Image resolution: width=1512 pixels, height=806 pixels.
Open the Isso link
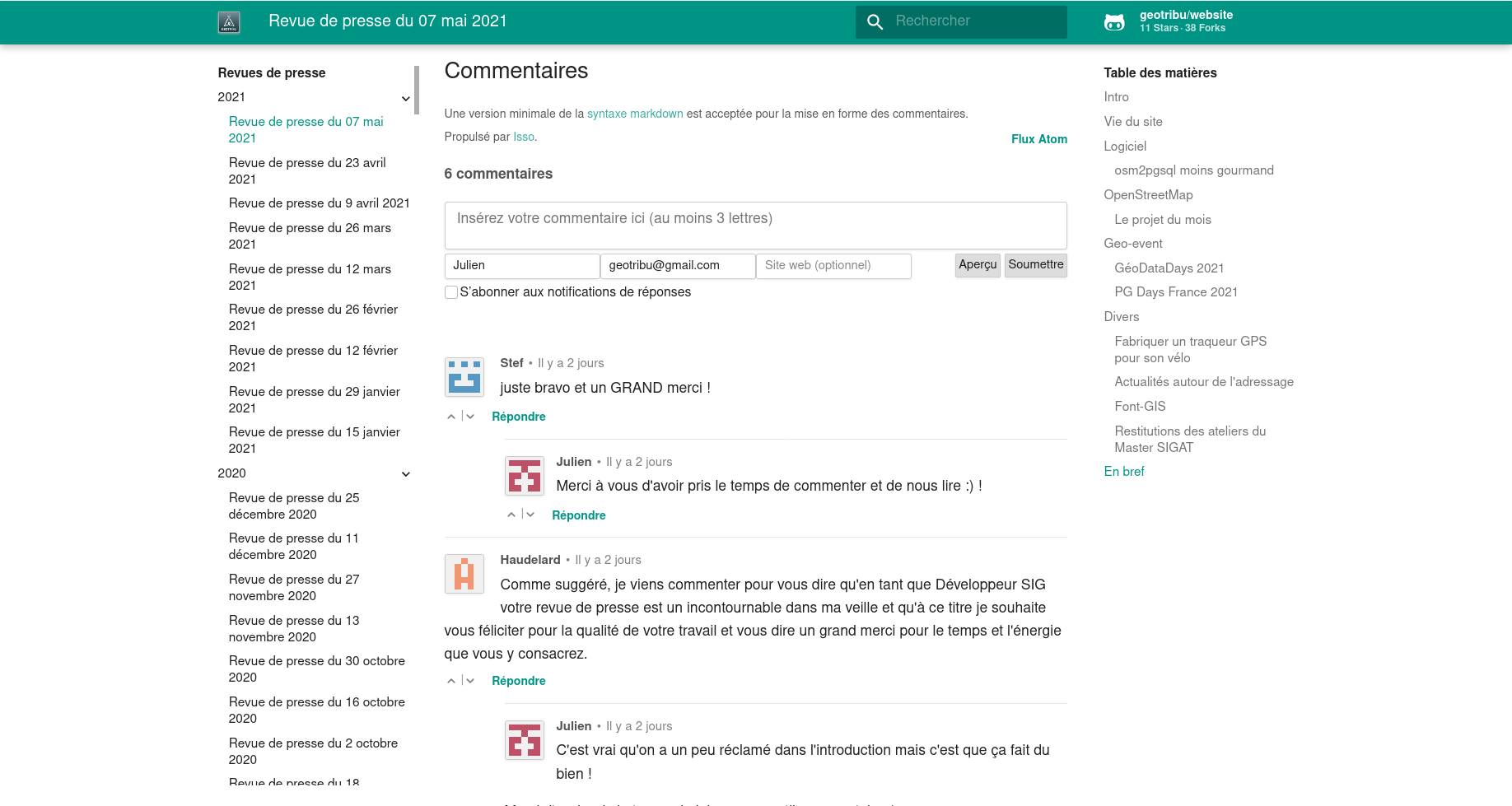(x=524, y=137)
